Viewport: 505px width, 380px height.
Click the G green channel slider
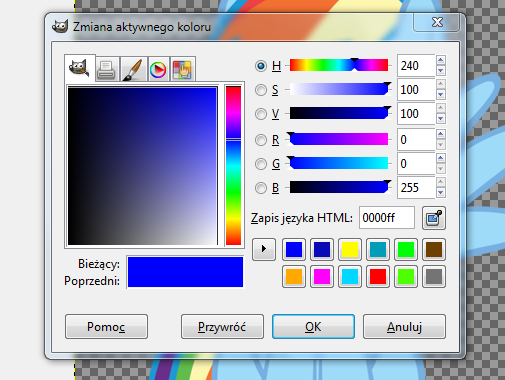[339, 163]
